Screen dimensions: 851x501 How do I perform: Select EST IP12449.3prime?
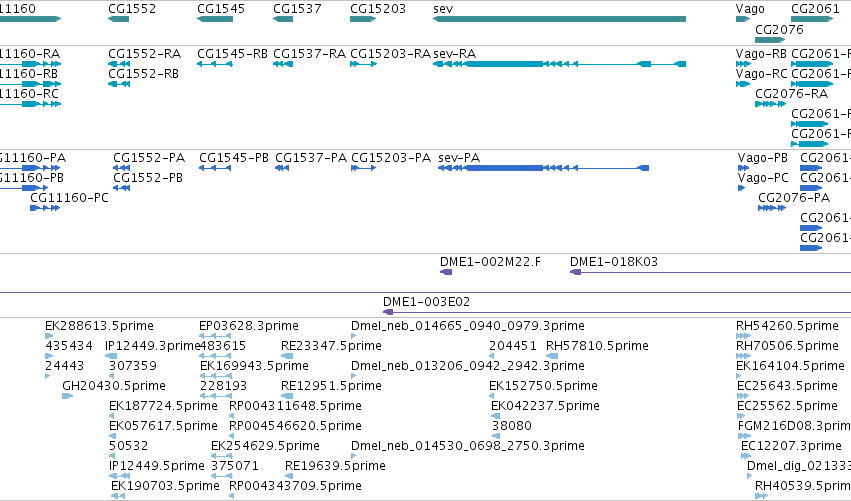[111, 356]
